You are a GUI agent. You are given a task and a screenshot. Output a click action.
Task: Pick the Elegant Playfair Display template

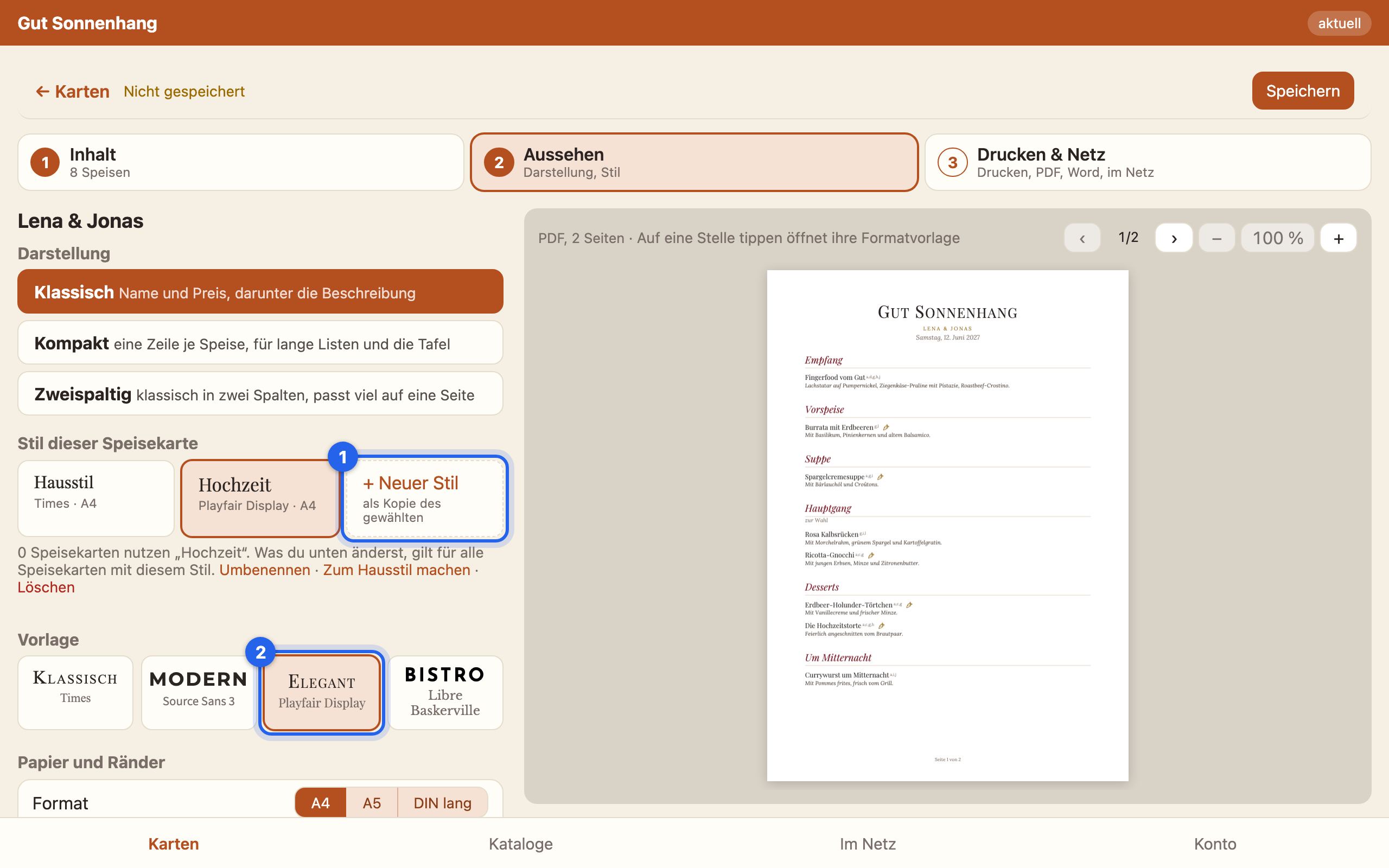(x=321, y=693)
